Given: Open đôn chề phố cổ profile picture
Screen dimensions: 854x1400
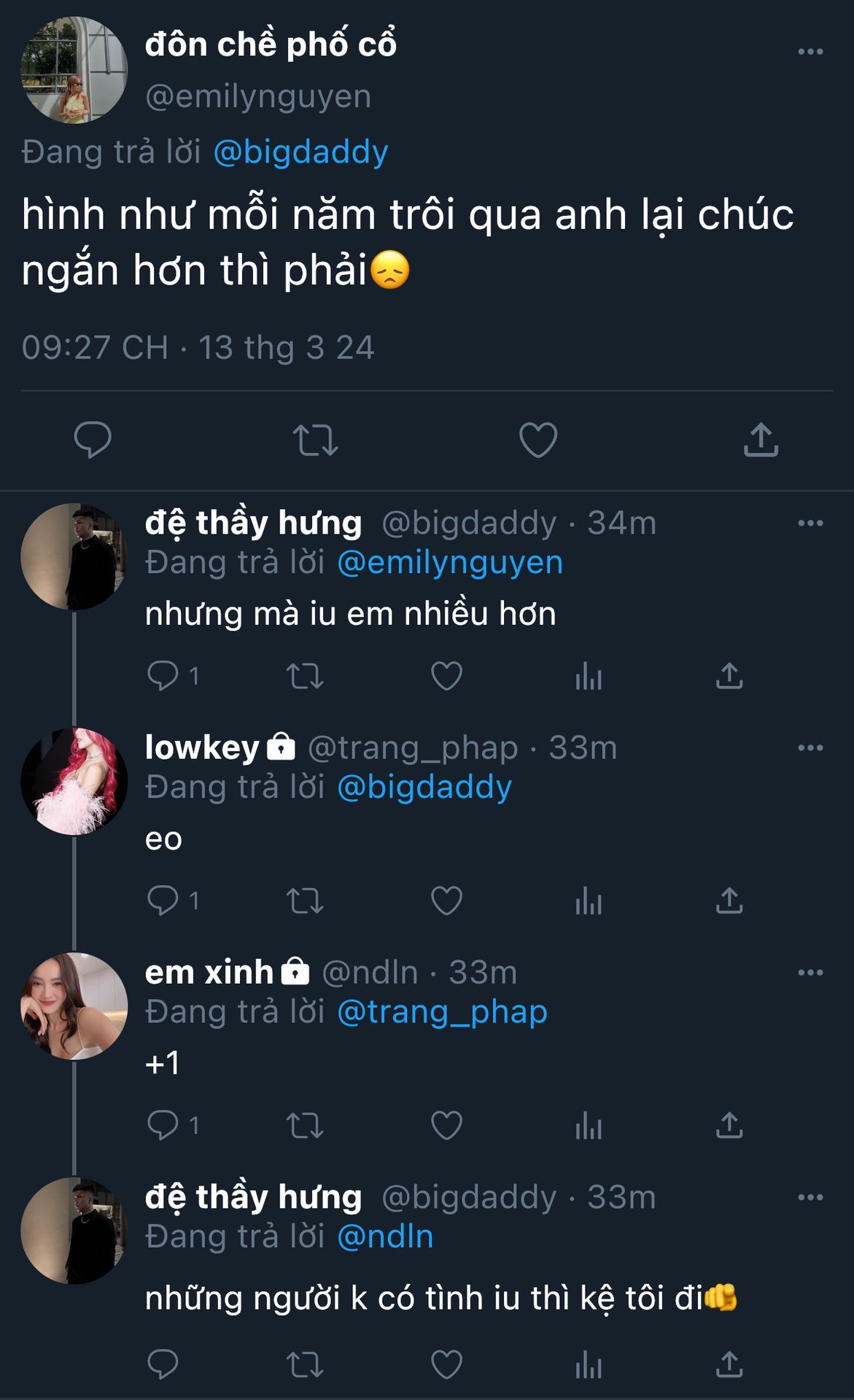Looking at the screenshot, I should click(74, 70).
